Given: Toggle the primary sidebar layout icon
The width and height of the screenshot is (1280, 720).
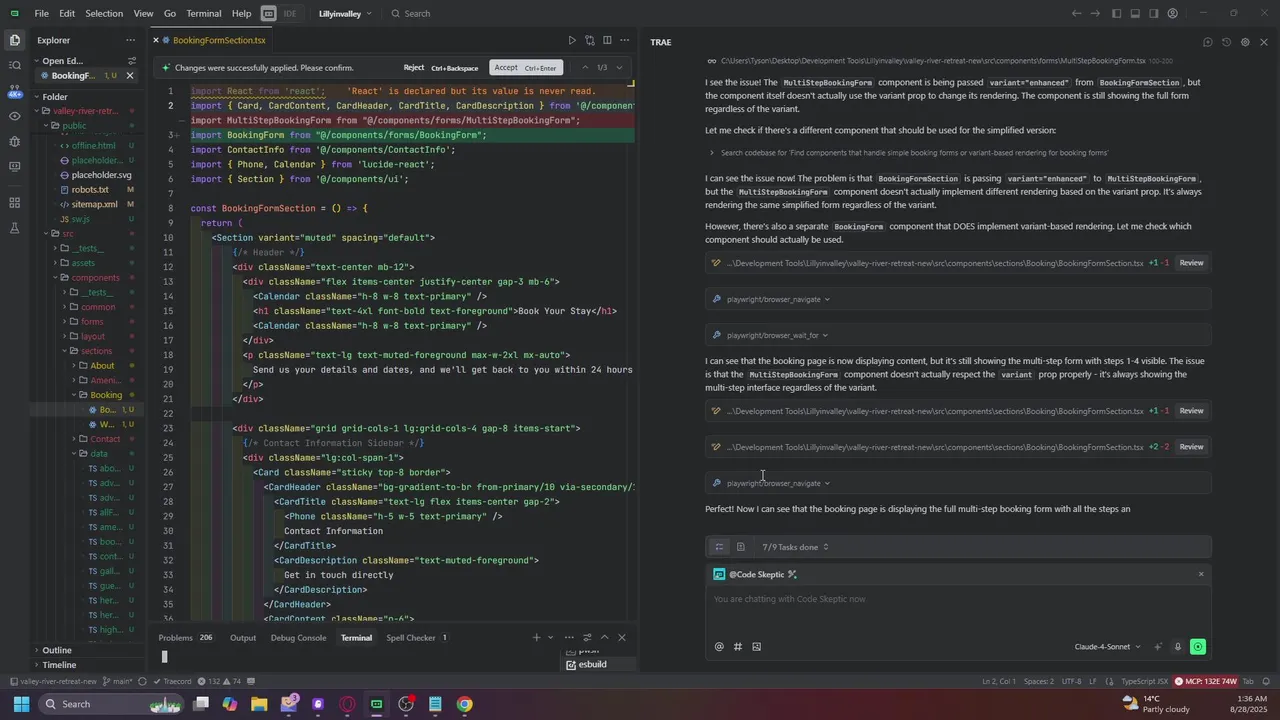Looking at the screenshot, I should coord(1117,13).
